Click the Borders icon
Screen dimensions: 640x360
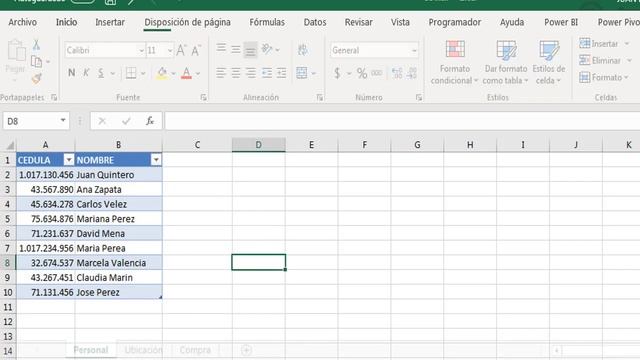point(131,73)
